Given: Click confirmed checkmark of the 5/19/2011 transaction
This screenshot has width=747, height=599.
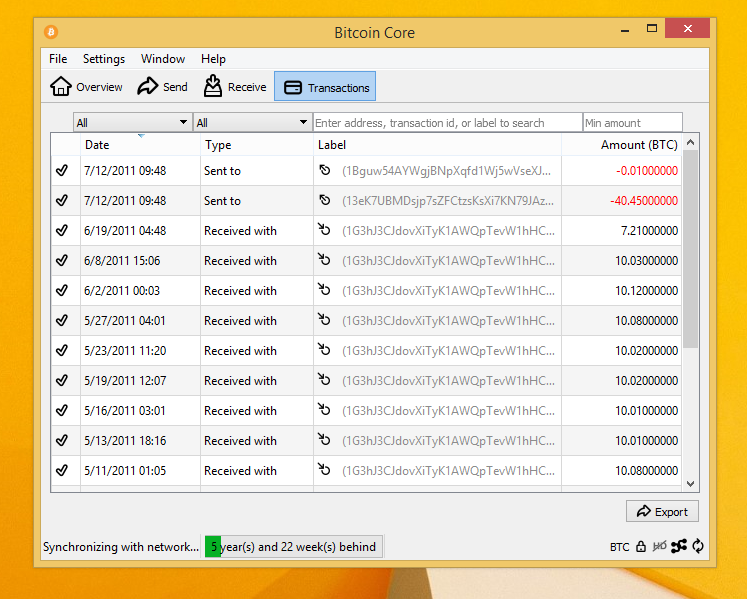Looking at the screenshot, I should click(62, 380).
